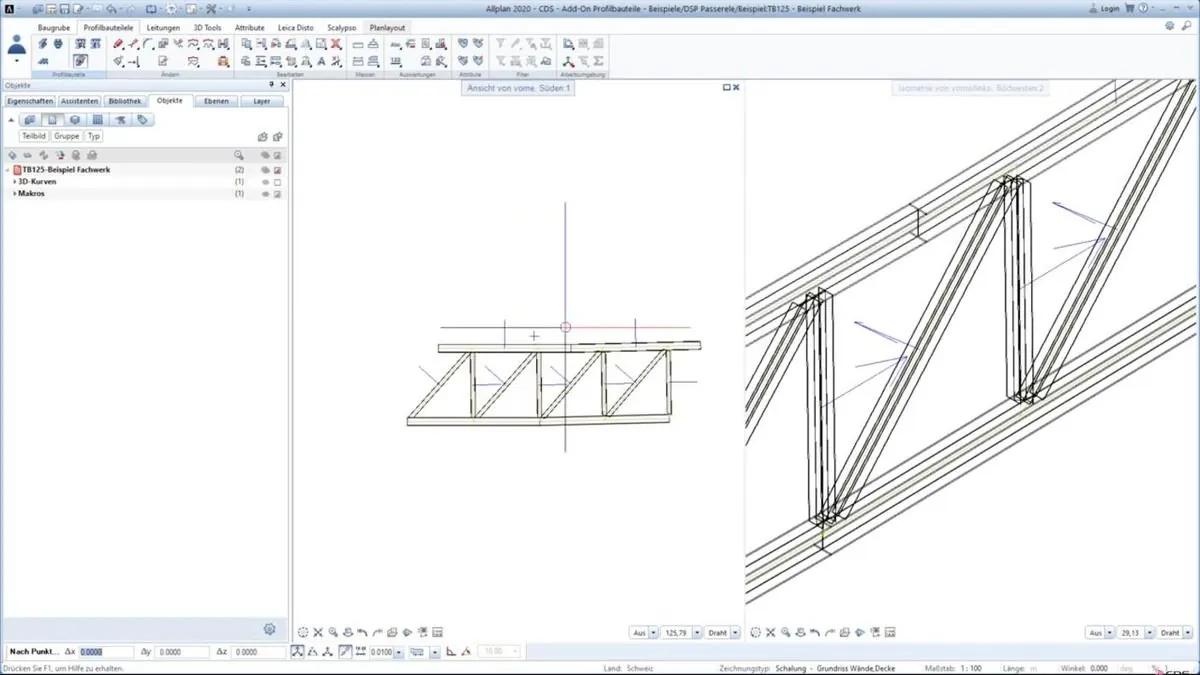Open the Draht dropdown in the right viewport
The width and height of the screenshot is (1200, 675).
pyautogui.click(x=1187, y=633)
